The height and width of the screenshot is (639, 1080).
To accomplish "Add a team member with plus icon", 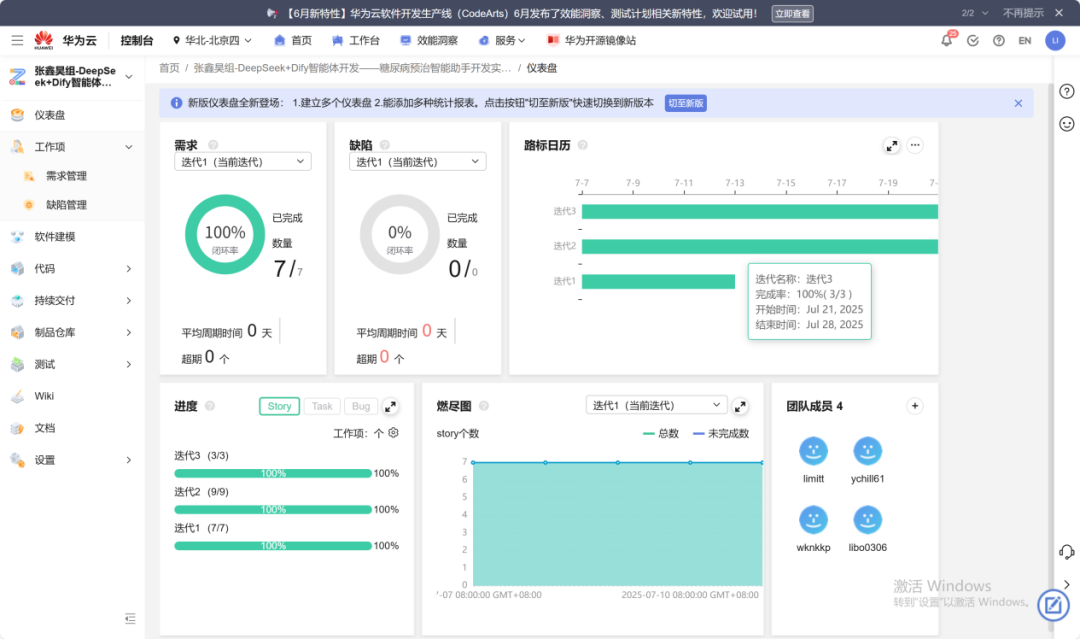I will [x=914, y=406].
